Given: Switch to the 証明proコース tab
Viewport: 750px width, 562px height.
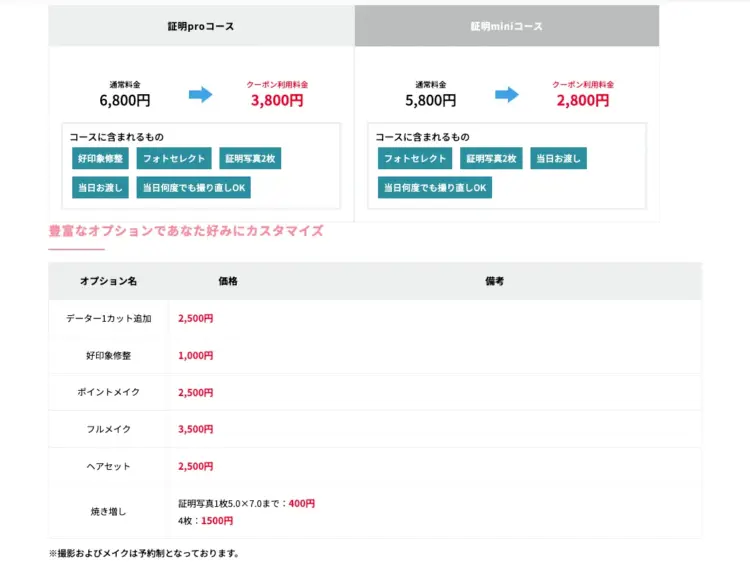Looking at the screenshot, I should click(201, 26).
